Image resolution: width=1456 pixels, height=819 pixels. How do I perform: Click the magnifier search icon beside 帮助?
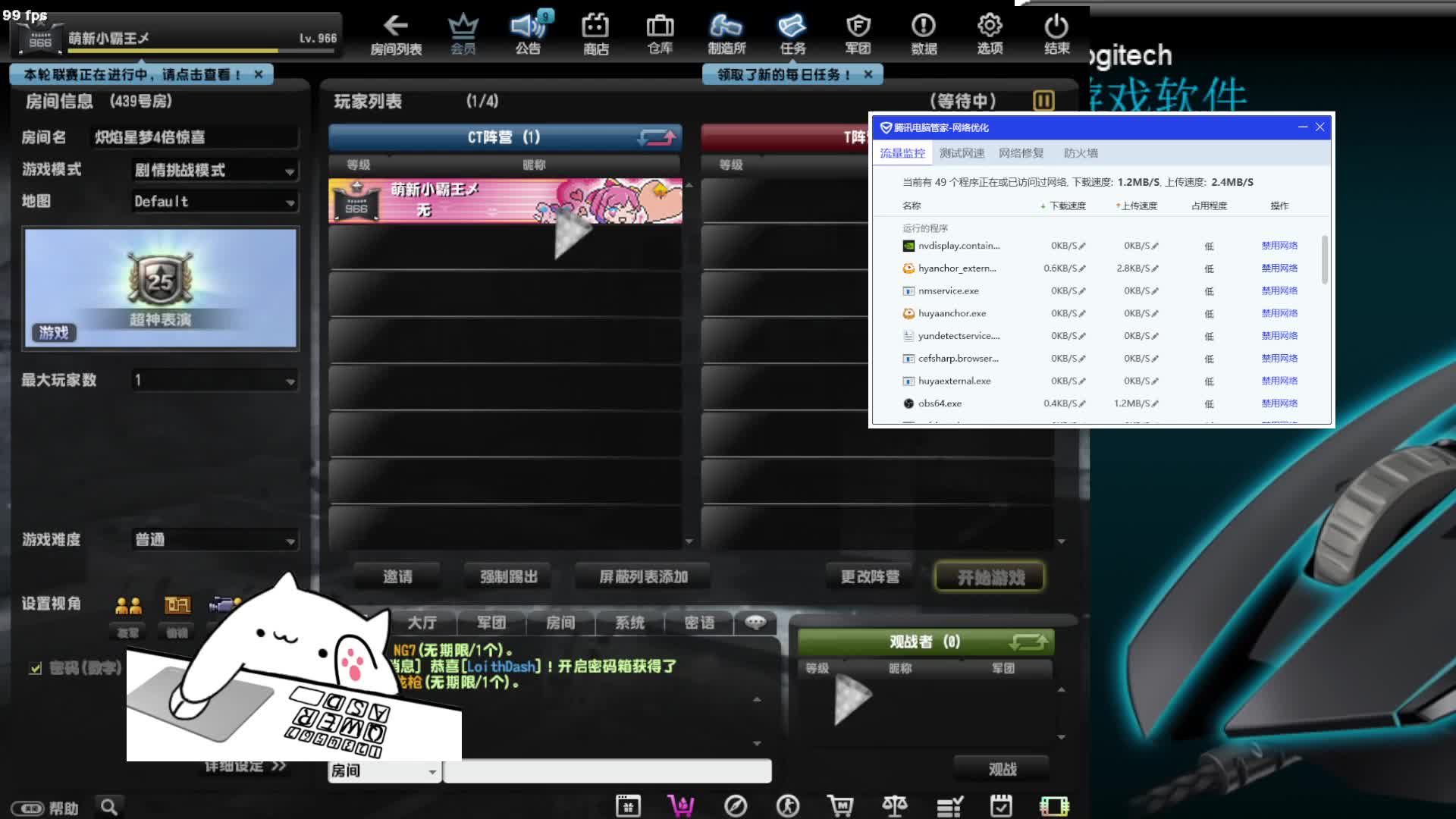click(109, 807)
